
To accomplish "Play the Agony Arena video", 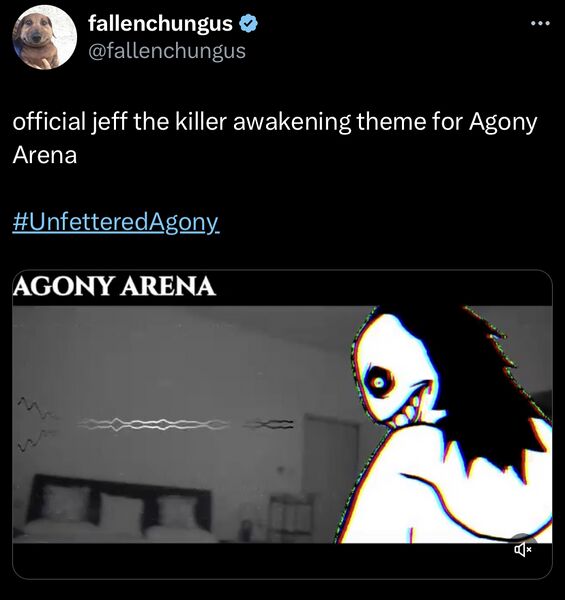I will click(x=282, y=424).
